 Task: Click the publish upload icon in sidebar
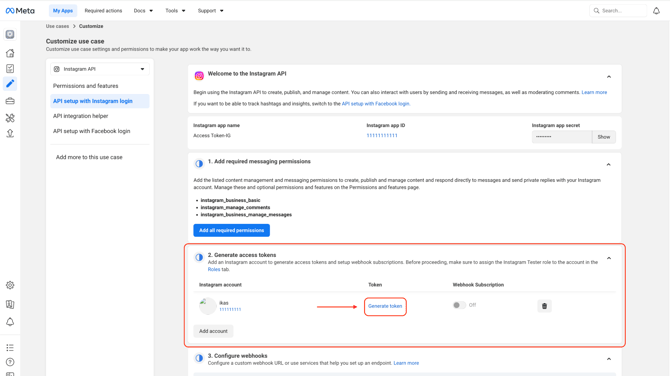[10, 134]
